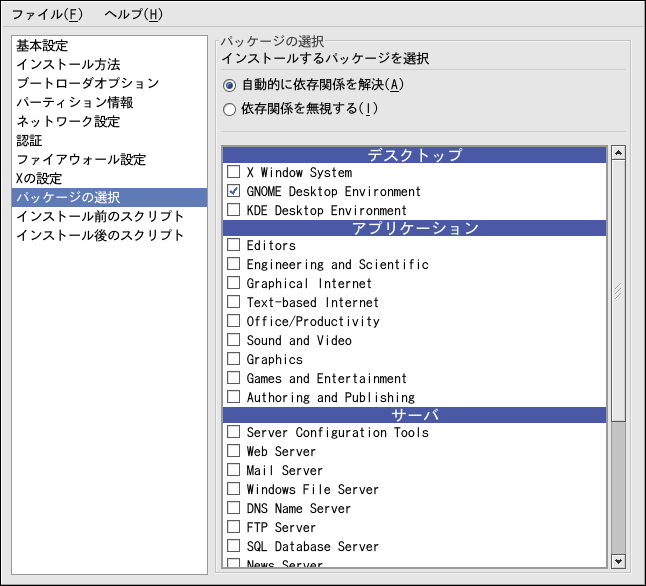Click the scrollbar down arrow

(618, 561)
